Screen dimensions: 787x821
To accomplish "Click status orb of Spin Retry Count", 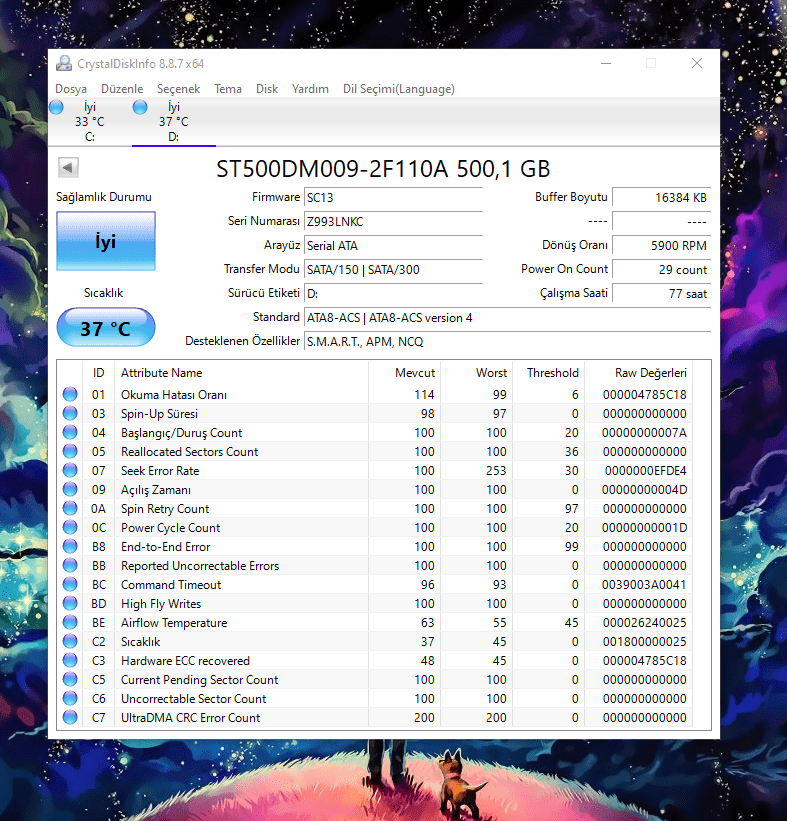I will (70, 508).
